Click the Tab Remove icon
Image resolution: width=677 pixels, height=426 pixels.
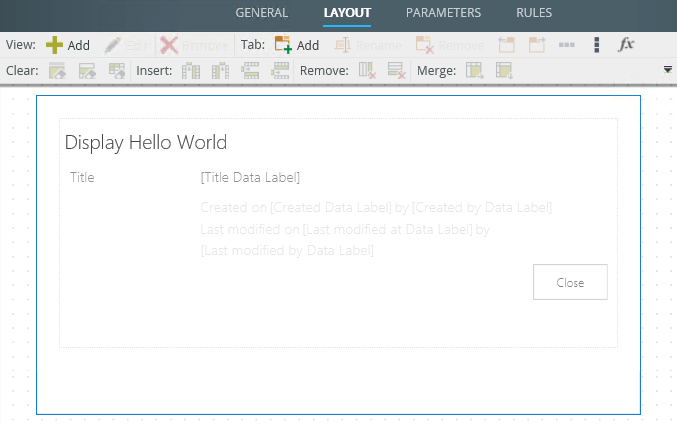[424, 45]
